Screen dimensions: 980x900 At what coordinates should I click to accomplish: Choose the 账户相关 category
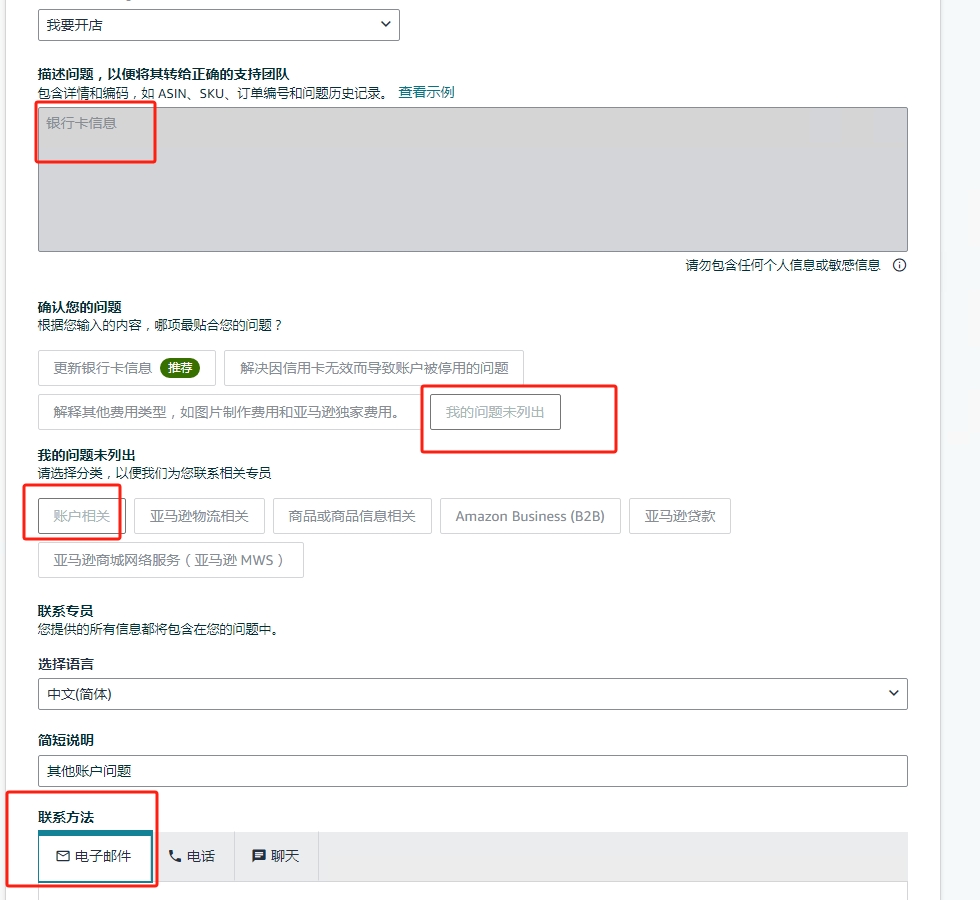pos(82,516)
